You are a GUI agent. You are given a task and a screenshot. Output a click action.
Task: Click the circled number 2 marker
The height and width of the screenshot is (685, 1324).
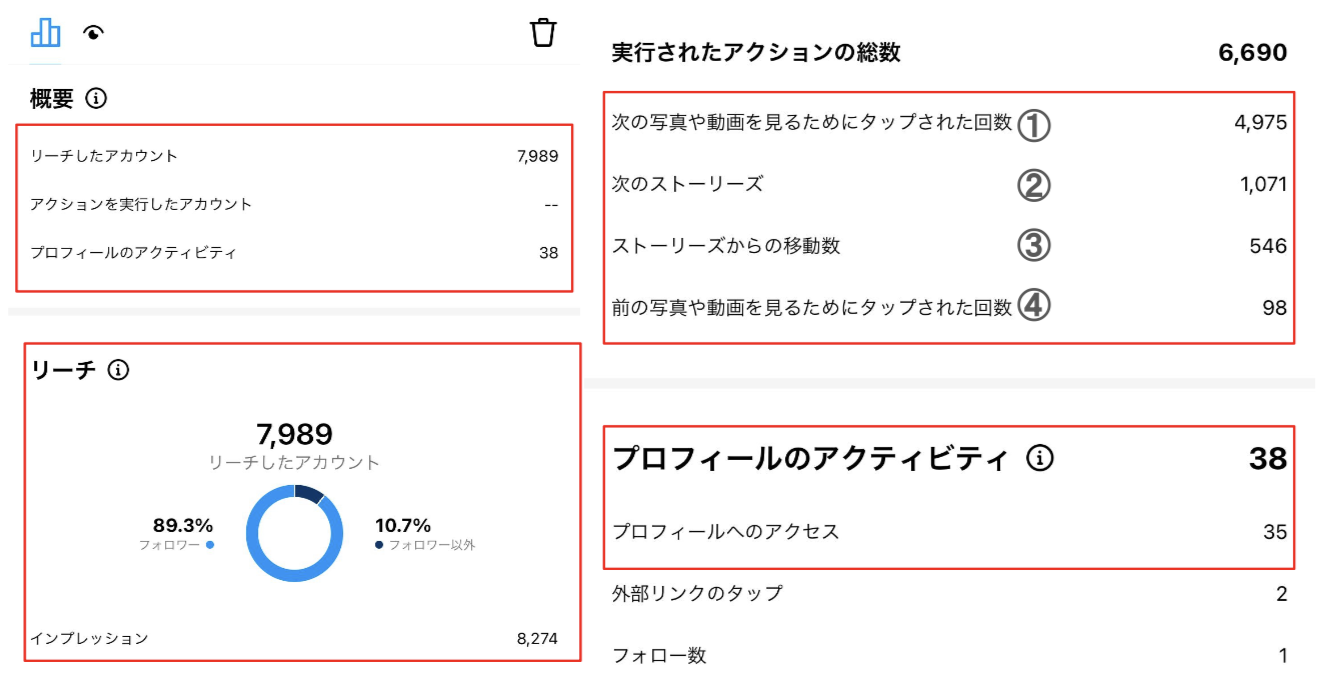click(x=1034, y=185)
